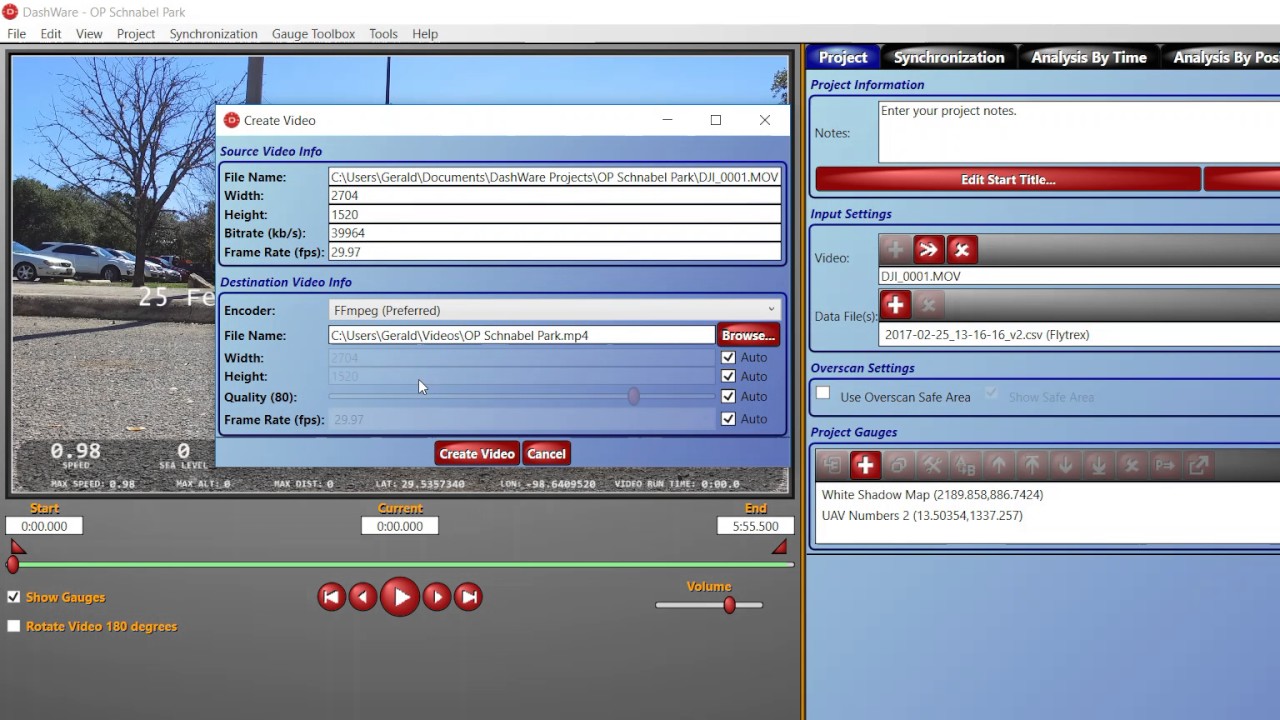Uncheck the Height Auto checkbox

(728, 376)
